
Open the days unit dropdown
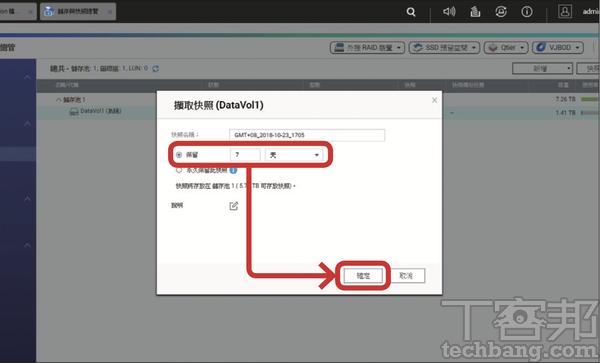[294, 155]
